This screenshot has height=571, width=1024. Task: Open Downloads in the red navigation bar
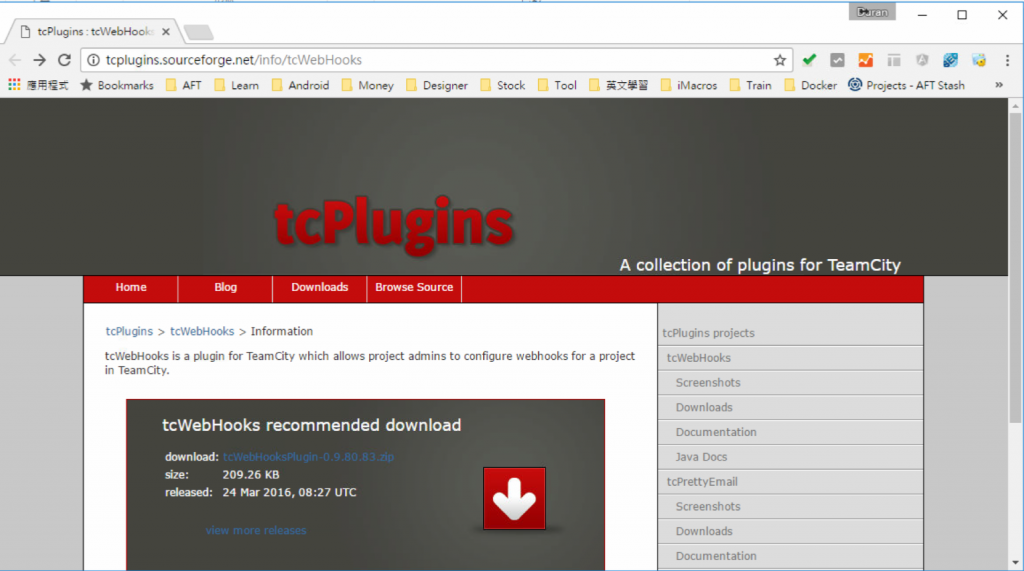click(319, 287)
